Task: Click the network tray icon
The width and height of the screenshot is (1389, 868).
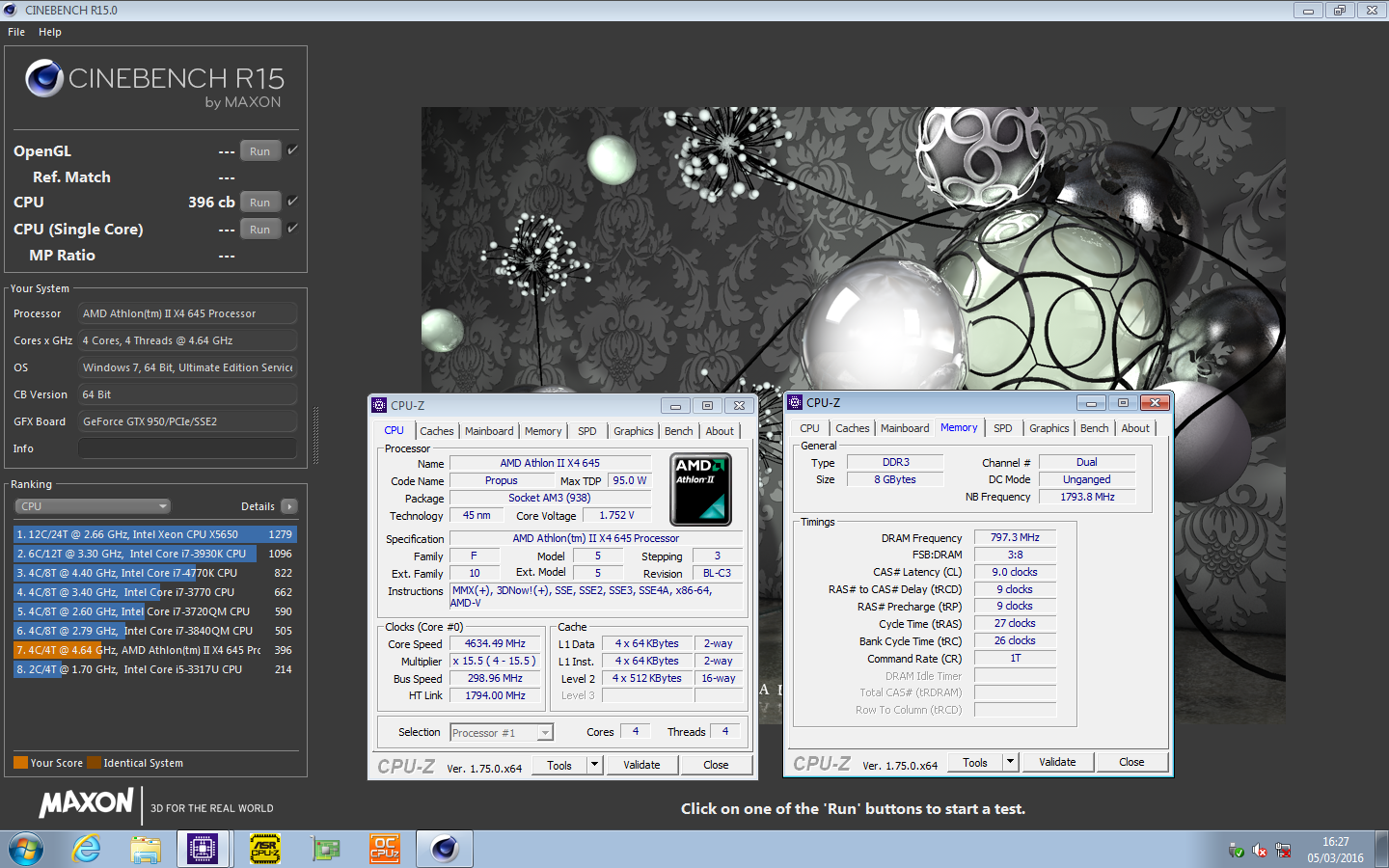Action: coord(1283,850)
